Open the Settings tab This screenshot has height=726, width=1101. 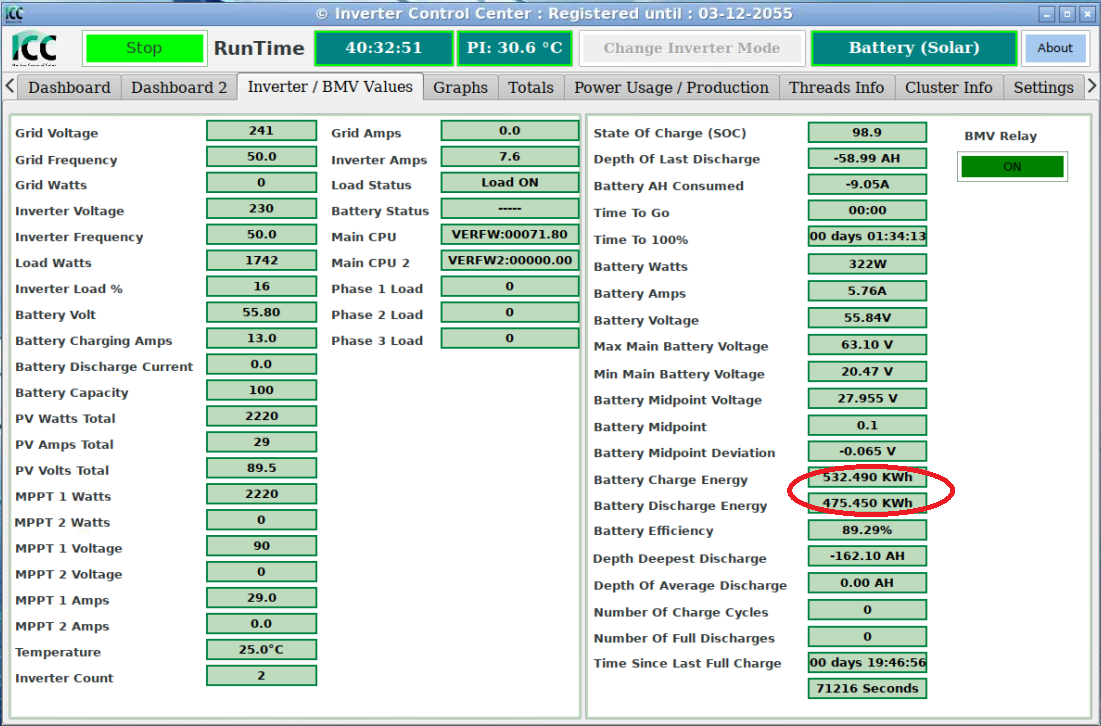tap(1043, 88)
